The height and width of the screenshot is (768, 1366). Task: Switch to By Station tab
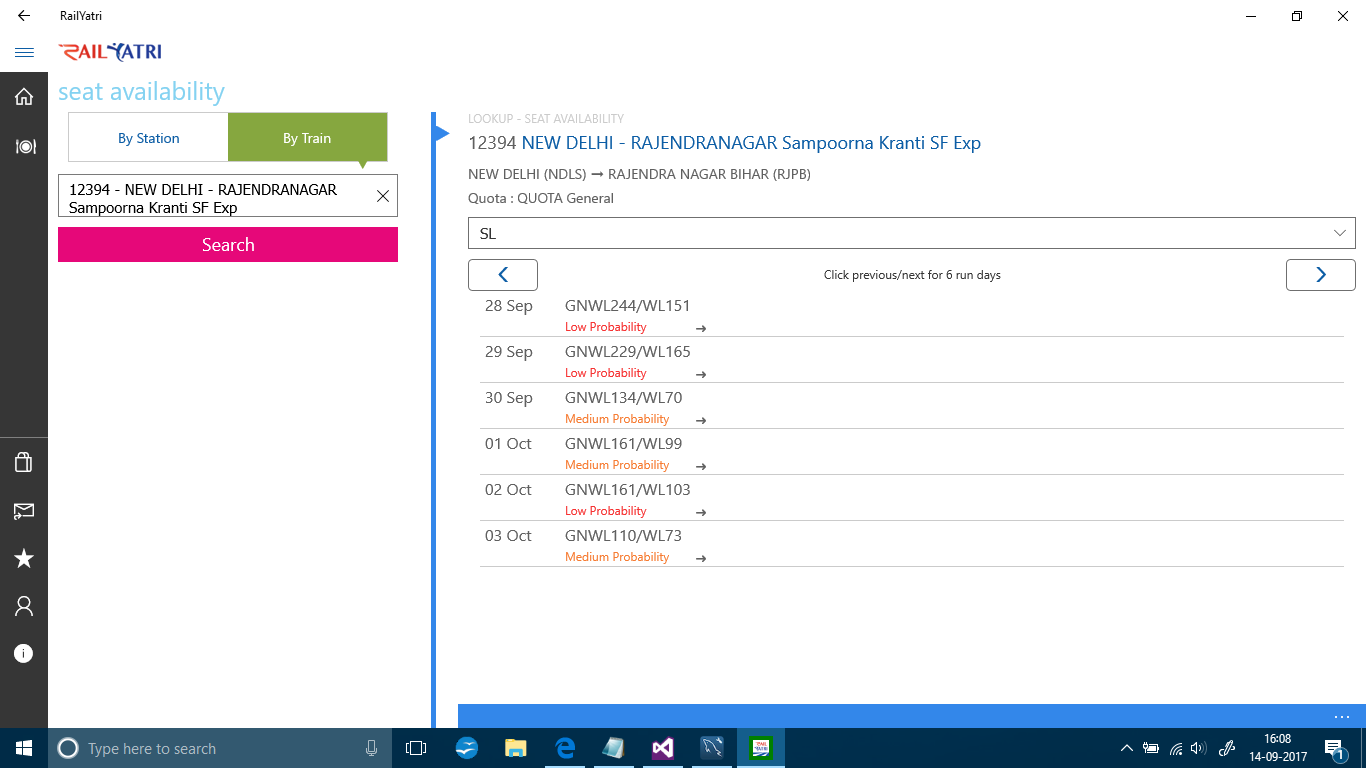click(148, 138)
